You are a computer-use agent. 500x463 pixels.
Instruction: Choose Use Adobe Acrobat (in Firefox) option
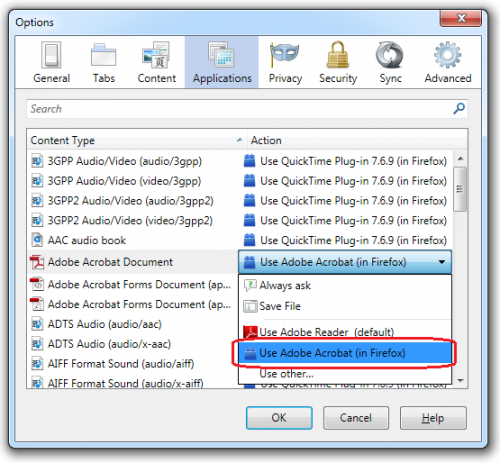tap(345, 353)
